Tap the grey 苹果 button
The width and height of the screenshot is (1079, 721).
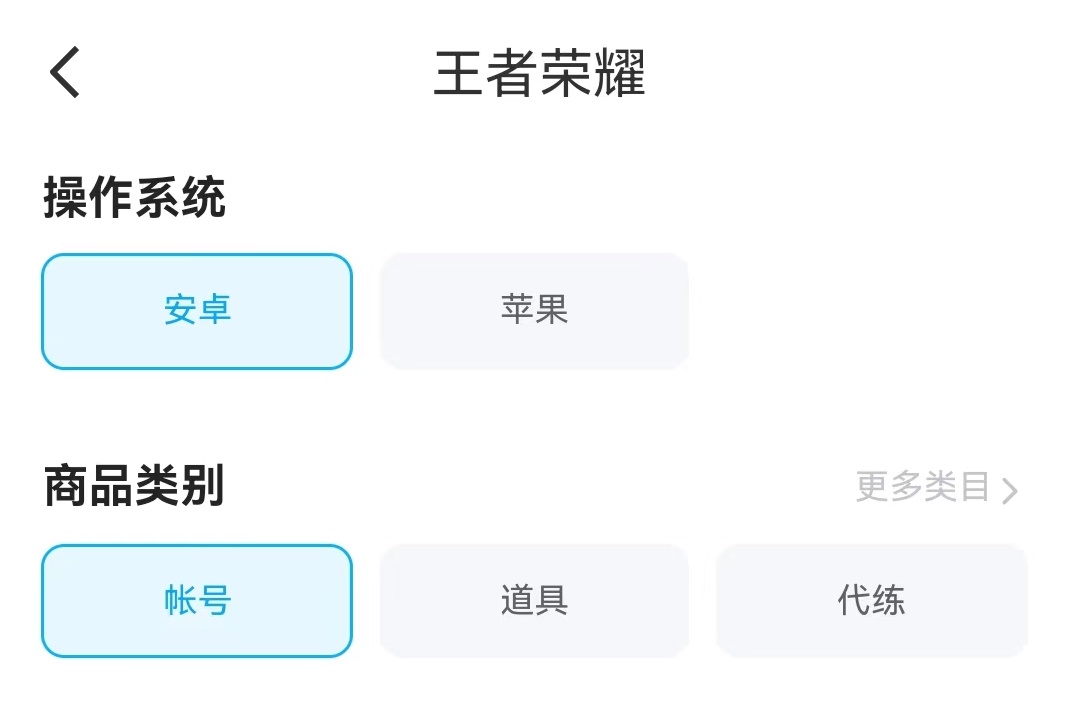534,311
